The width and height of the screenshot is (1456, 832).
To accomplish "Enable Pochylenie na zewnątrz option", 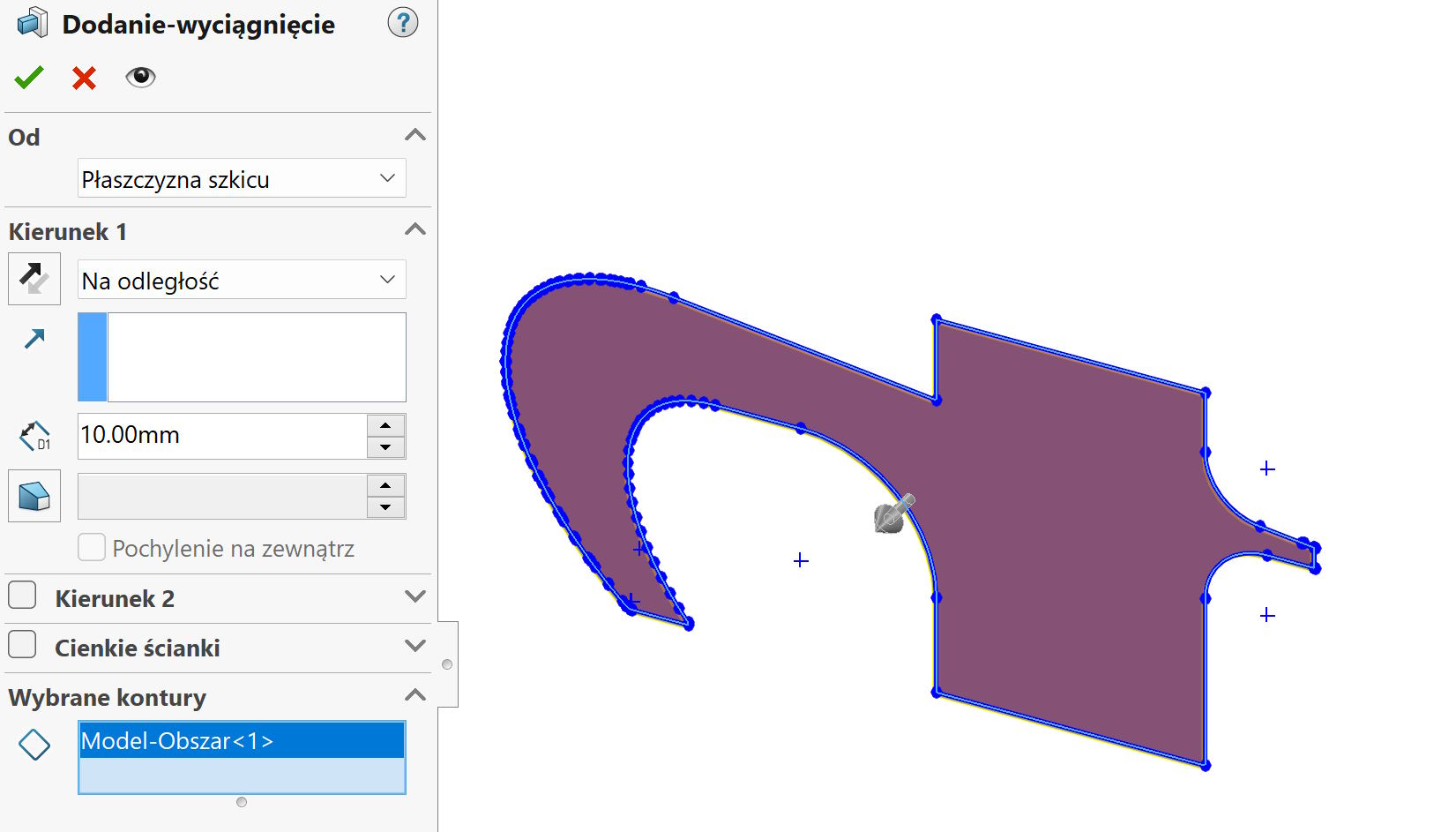I will click(91, 547).
